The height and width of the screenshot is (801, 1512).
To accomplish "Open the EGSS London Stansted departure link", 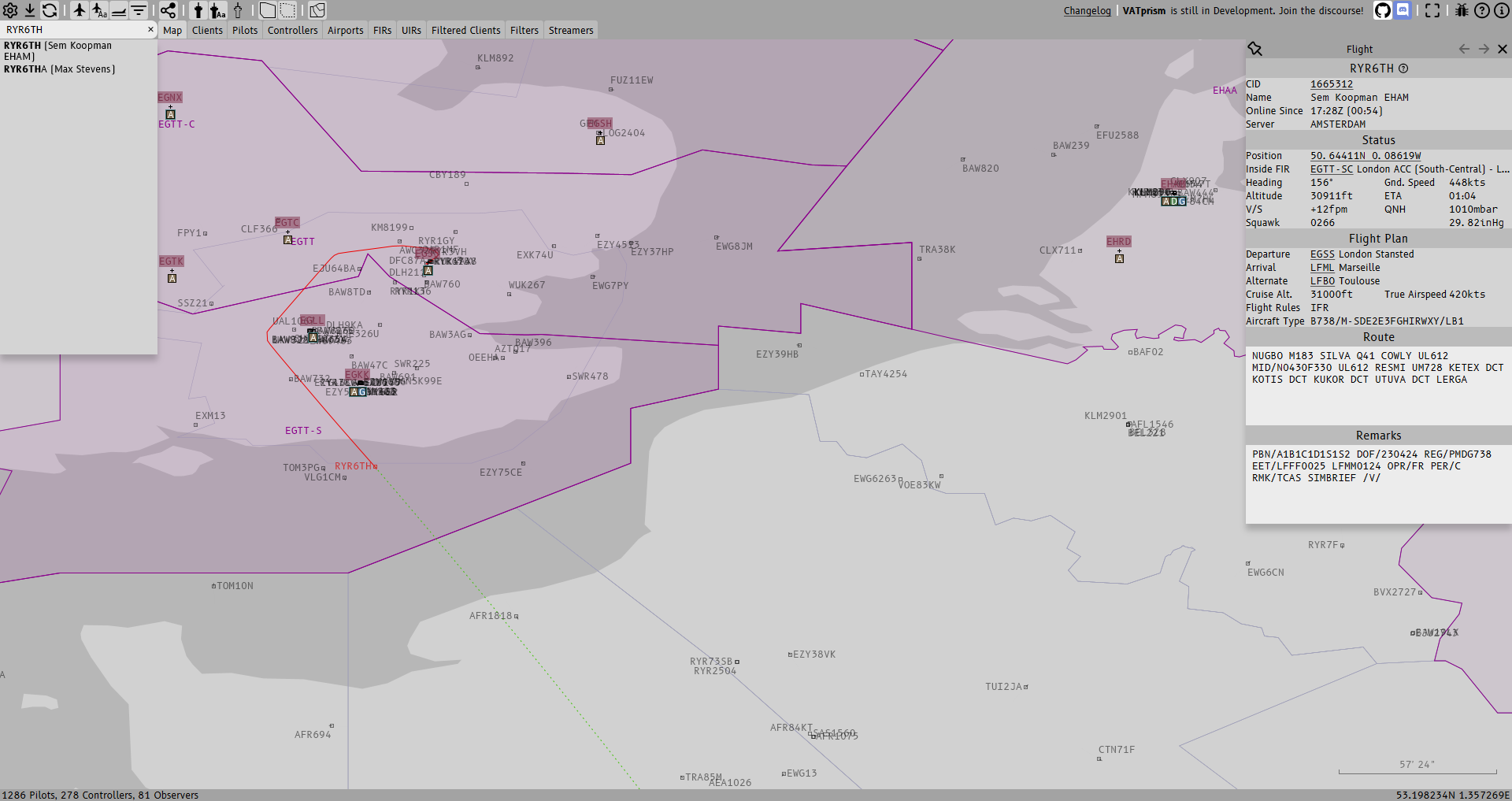I will click(1322, 254).
